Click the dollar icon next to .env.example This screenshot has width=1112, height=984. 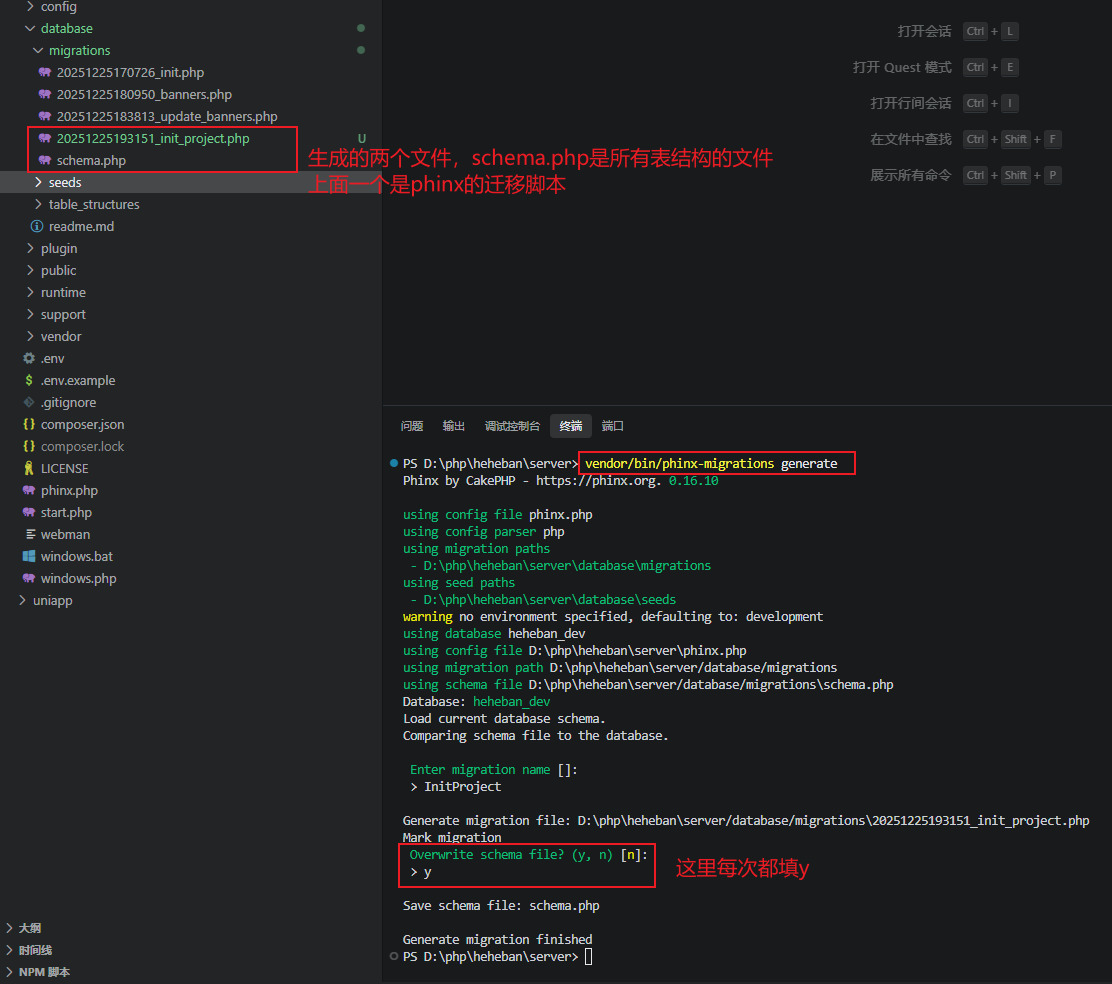pyautogui.click(x=29, y=381)
